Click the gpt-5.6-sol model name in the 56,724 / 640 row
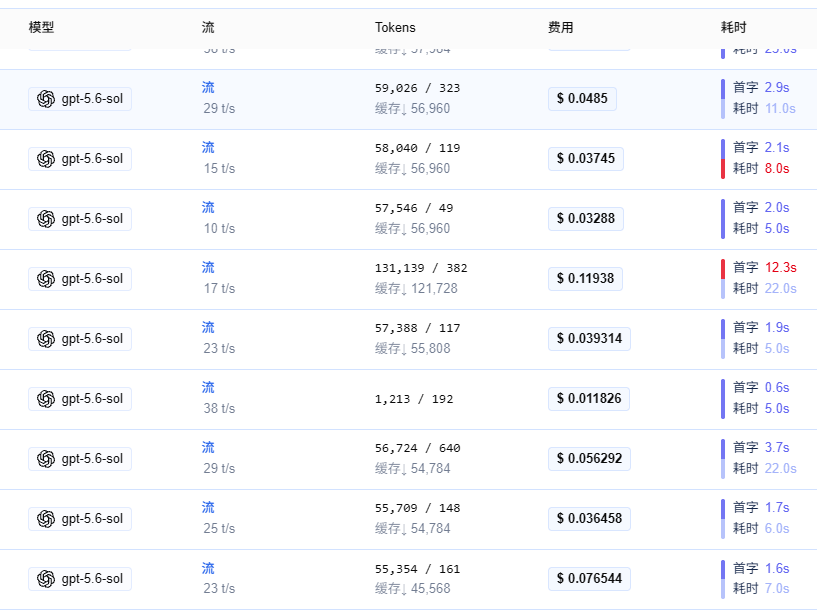Image resolution: width=817 pixels, height=612 pixels. click(x=92, y=459)
